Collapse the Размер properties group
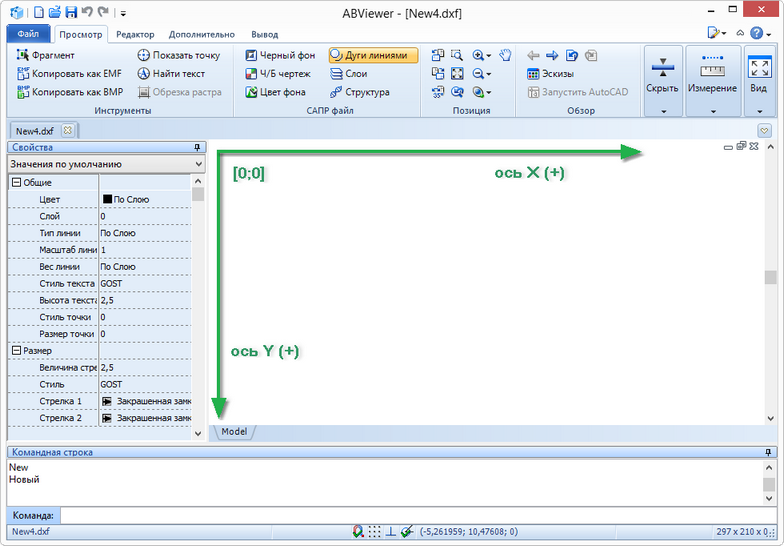 16,351
